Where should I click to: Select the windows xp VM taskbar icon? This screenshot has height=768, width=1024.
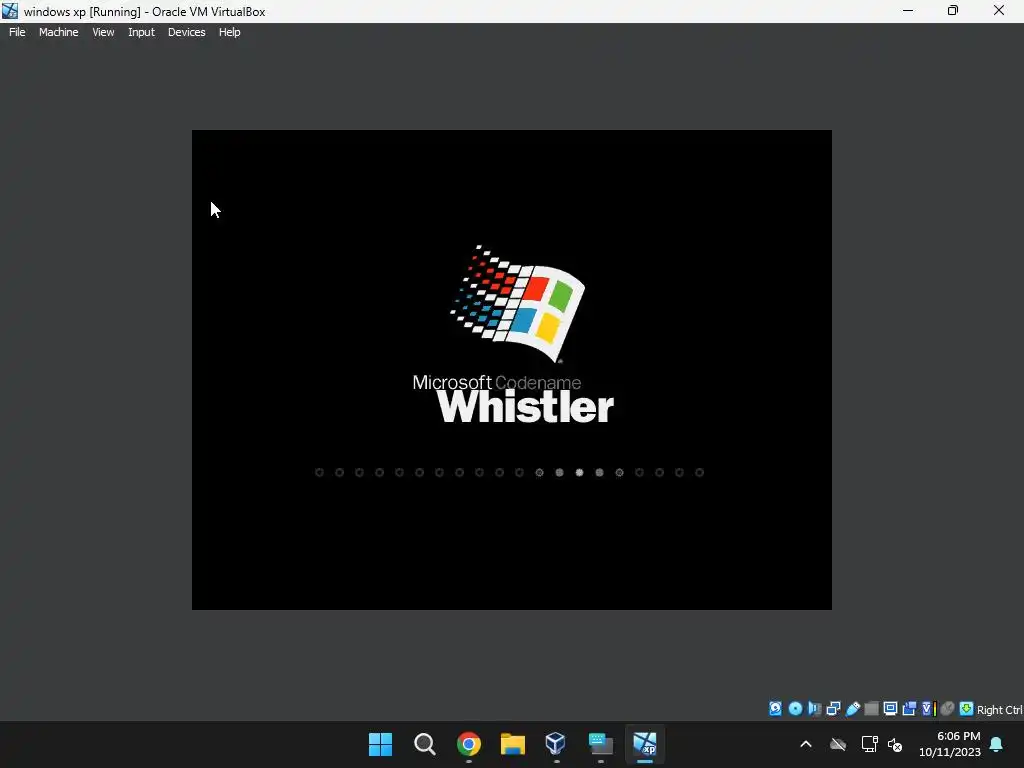tap(645, 744)
